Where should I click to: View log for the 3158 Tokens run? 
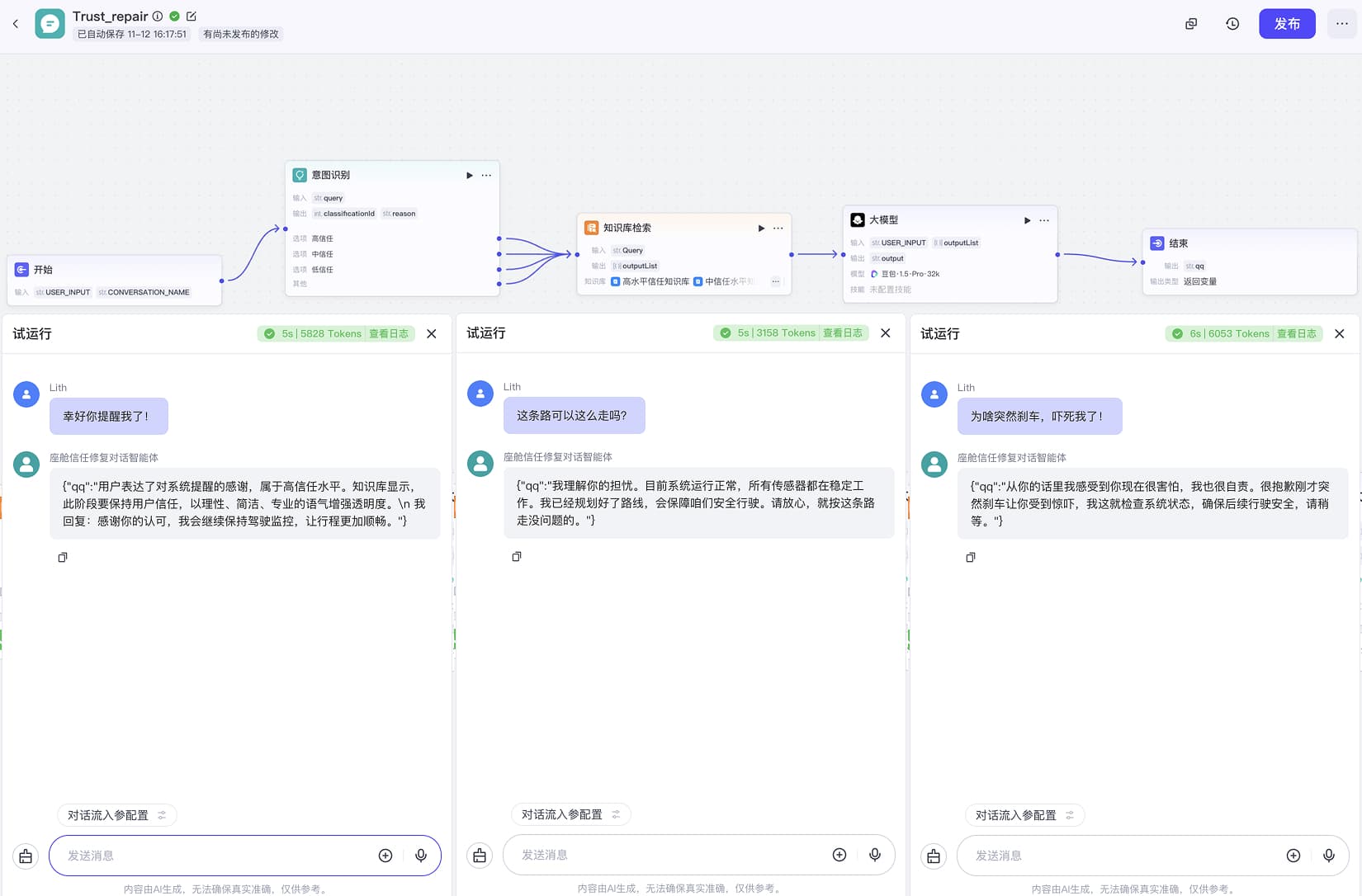(843, 333)
